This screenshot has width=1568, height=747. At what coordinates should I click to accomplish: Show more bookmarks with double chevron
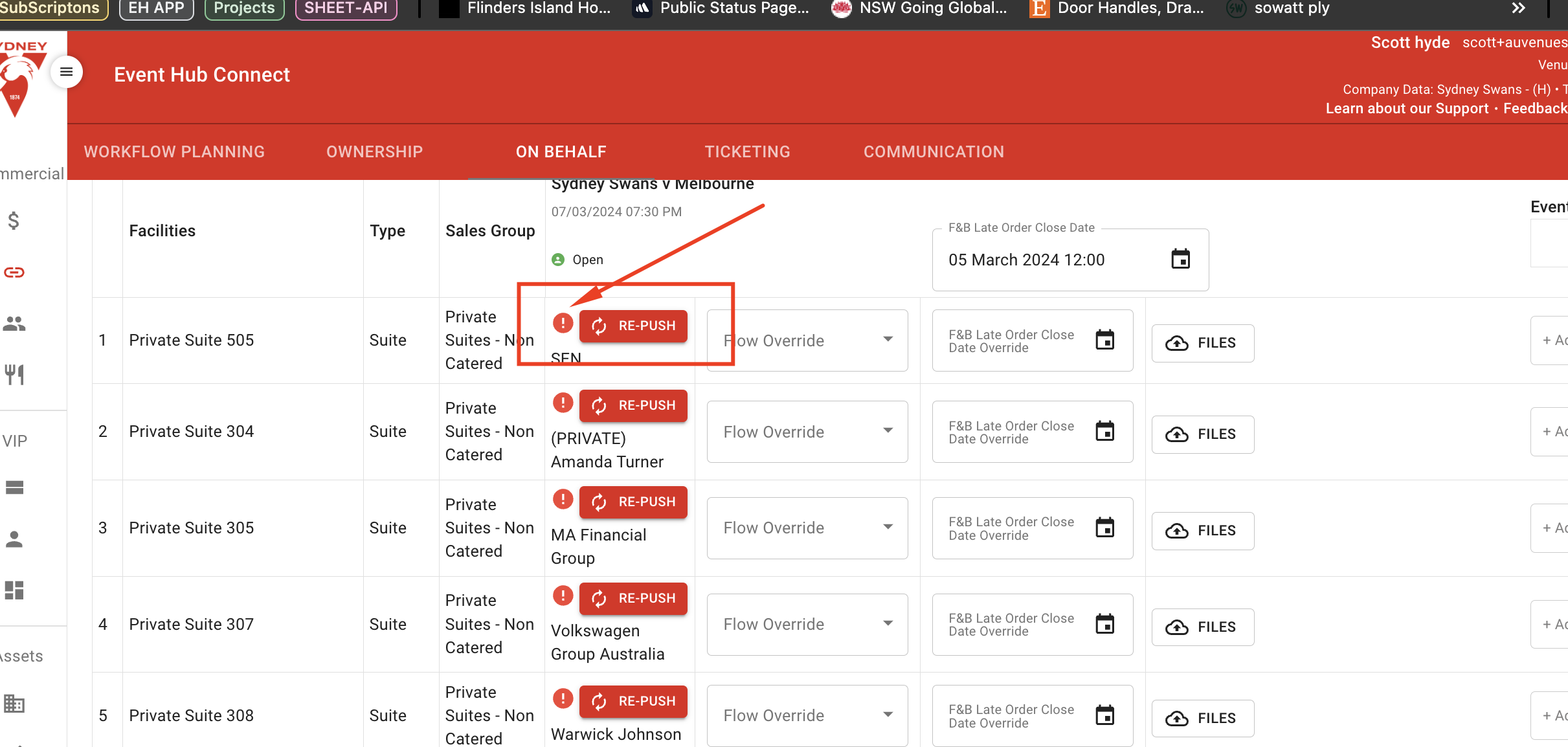[x=1518, y=8]
